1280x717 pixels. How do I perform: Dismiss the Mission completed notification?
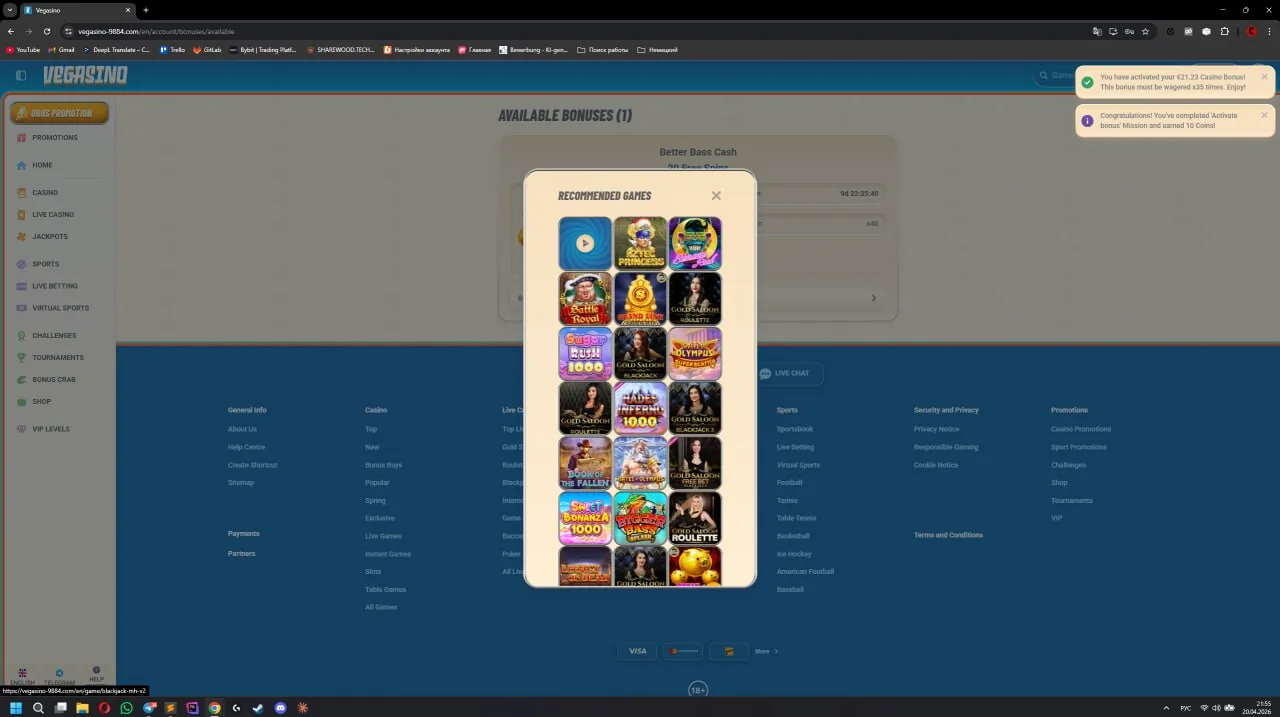[x=1264, y=115]
